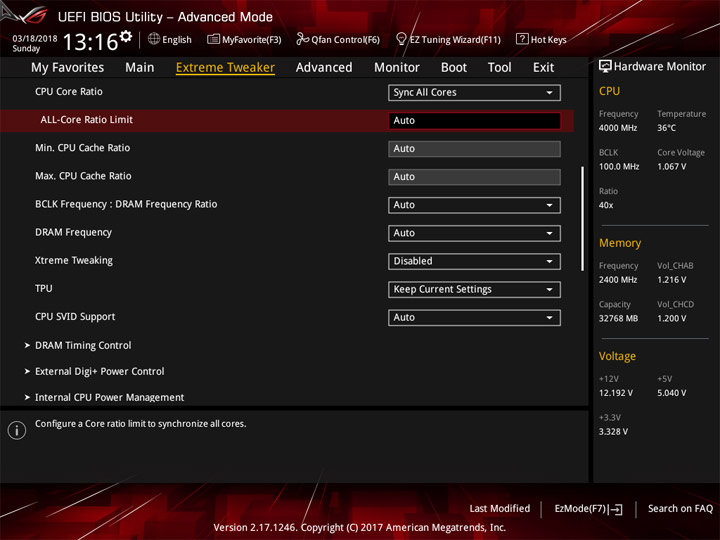Open Qfan Control fan icon
The height and width of the screenshot is (540, 720).
click(x=302, y=39)
